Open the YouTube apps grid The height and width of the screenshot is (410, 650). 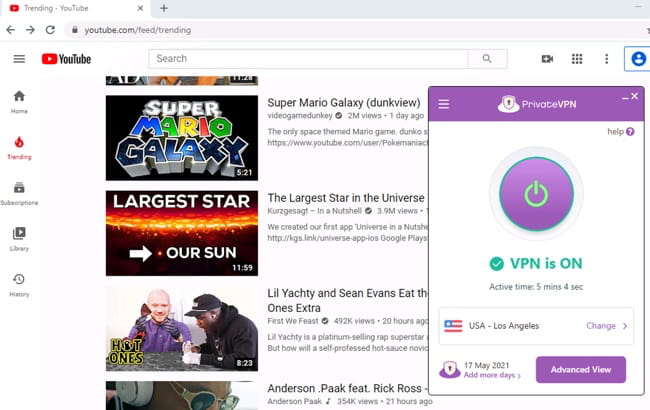[x=577, y=59]
